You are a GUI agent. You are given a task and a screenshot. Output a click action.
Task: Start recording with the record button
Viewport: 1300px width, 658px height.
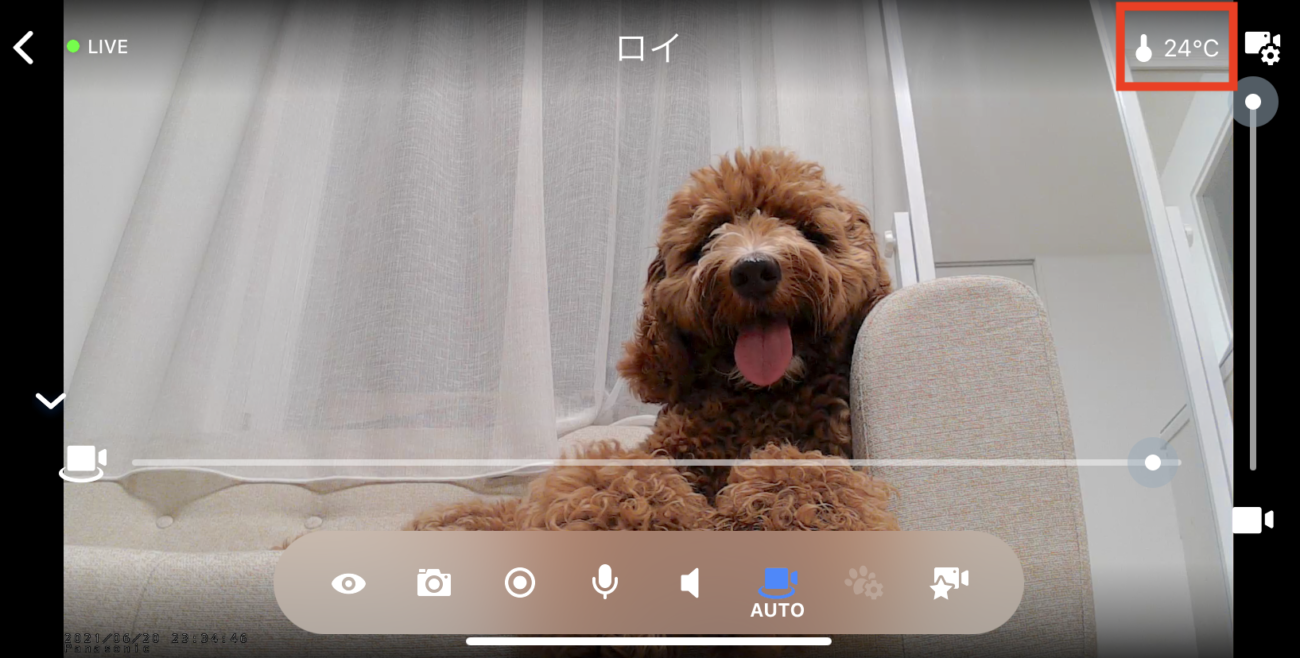520,583
